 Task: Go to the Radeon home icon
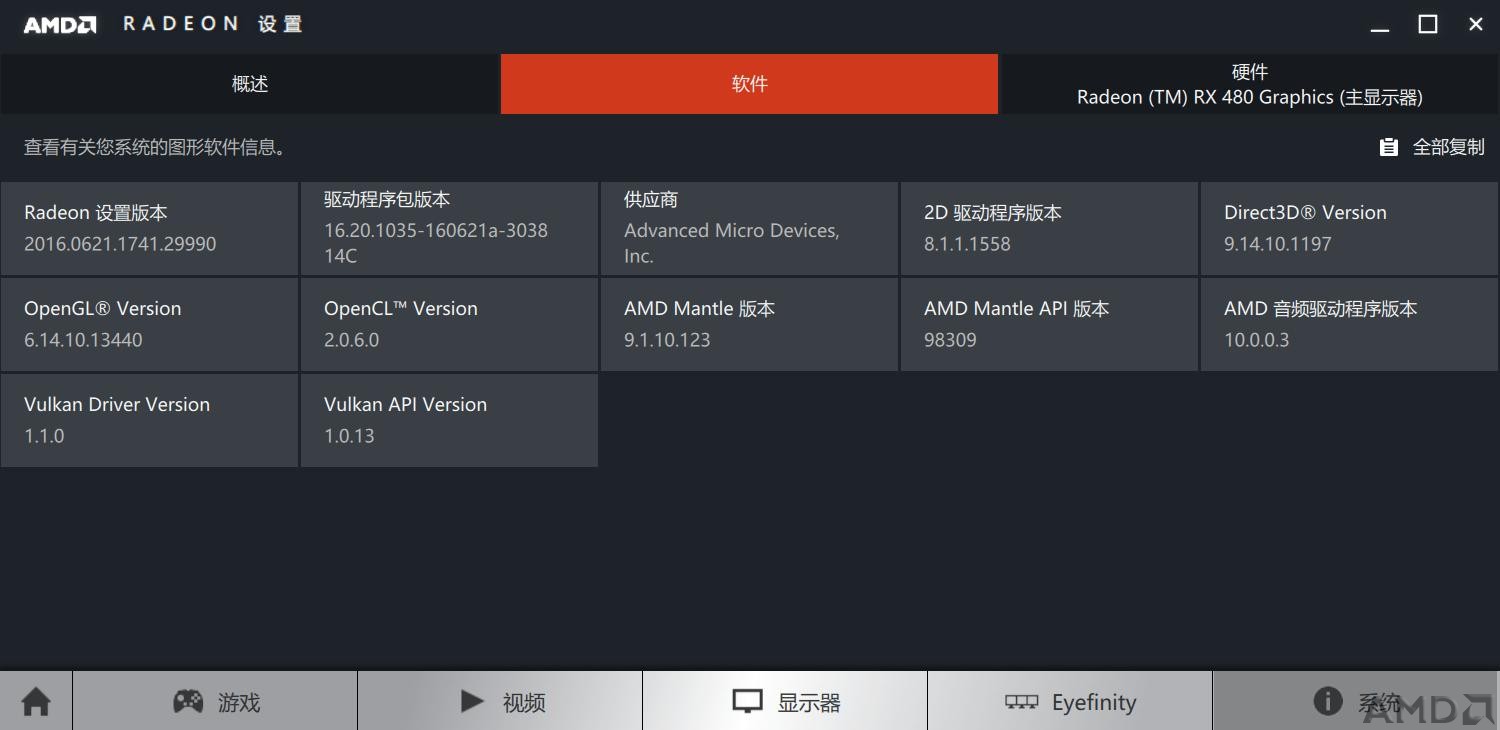click(x=36, y=701)
